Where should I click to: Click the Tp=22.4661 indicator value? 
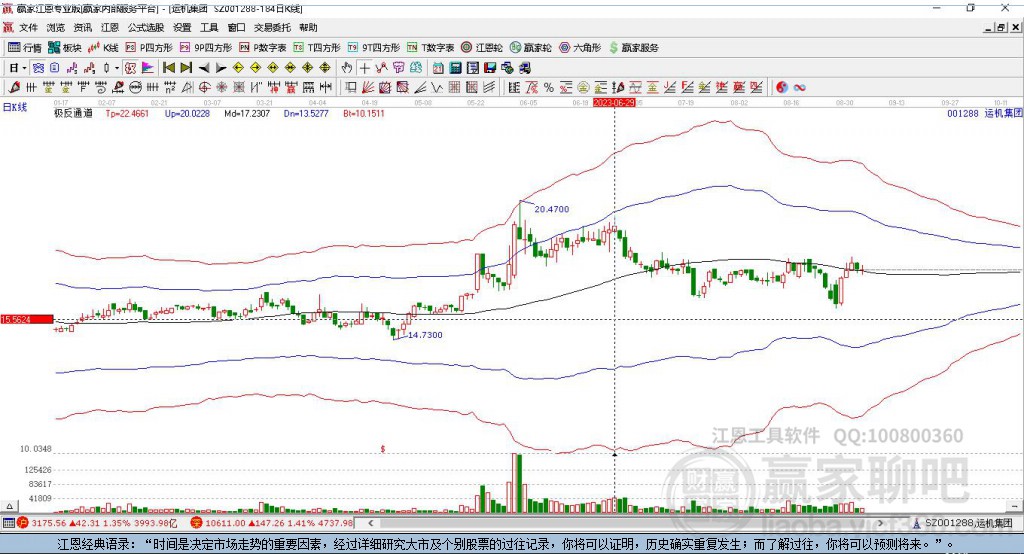127,113
